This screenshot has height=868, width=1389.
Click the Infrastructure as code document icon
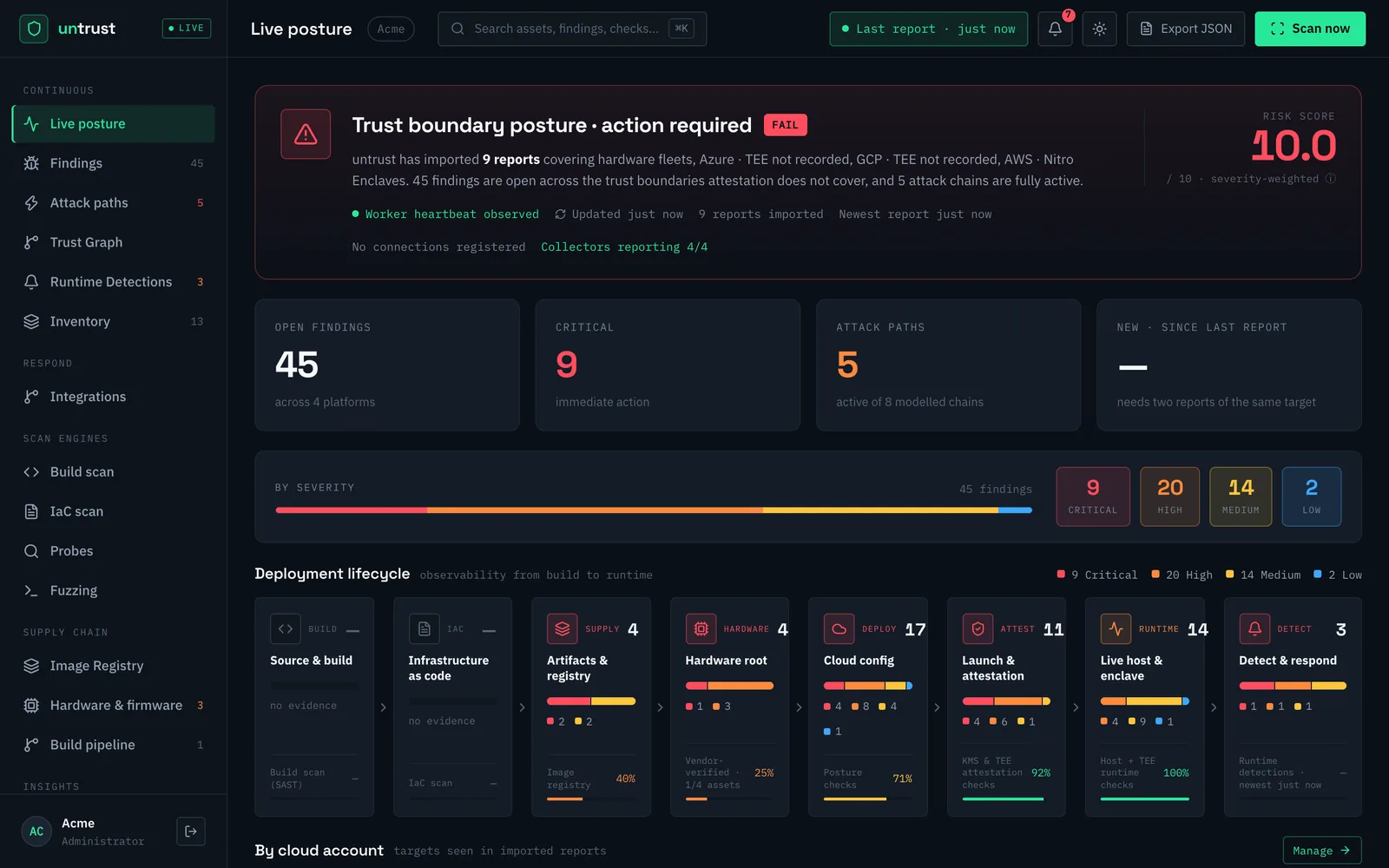[425, 628]
